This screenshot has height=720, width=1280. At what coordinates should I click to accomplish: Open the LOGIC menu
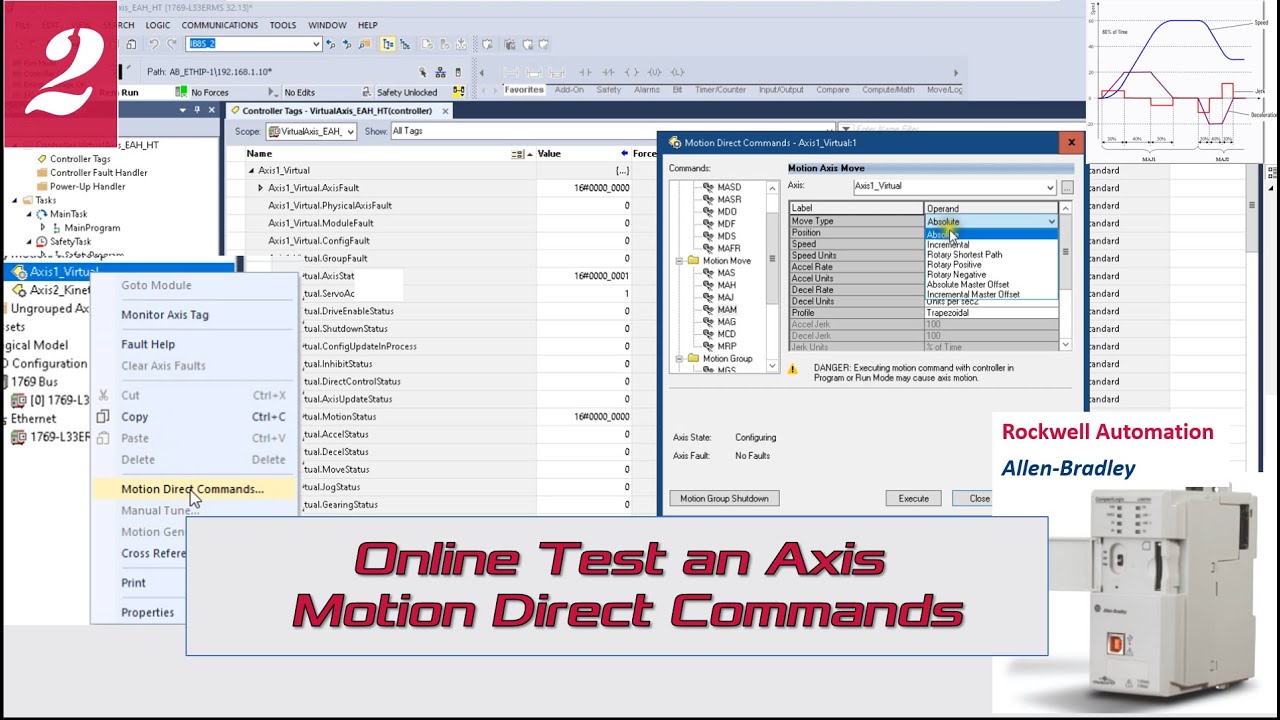tap(158, 25)
